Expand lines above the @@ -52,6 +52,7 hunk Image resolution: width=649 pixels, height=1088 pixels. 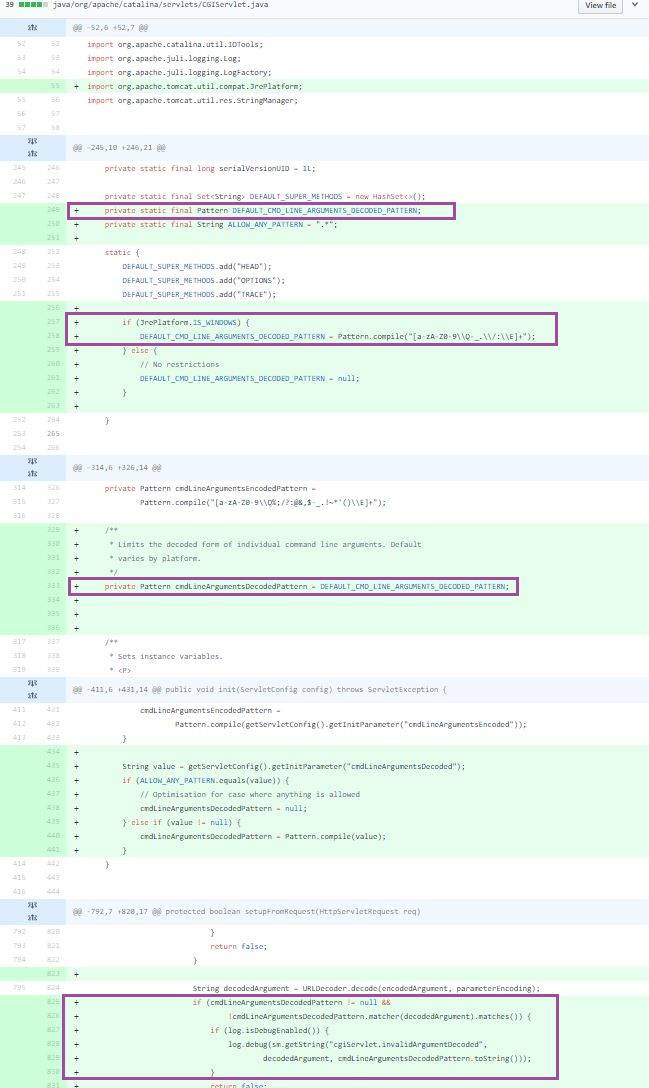[x=33, y=28]
